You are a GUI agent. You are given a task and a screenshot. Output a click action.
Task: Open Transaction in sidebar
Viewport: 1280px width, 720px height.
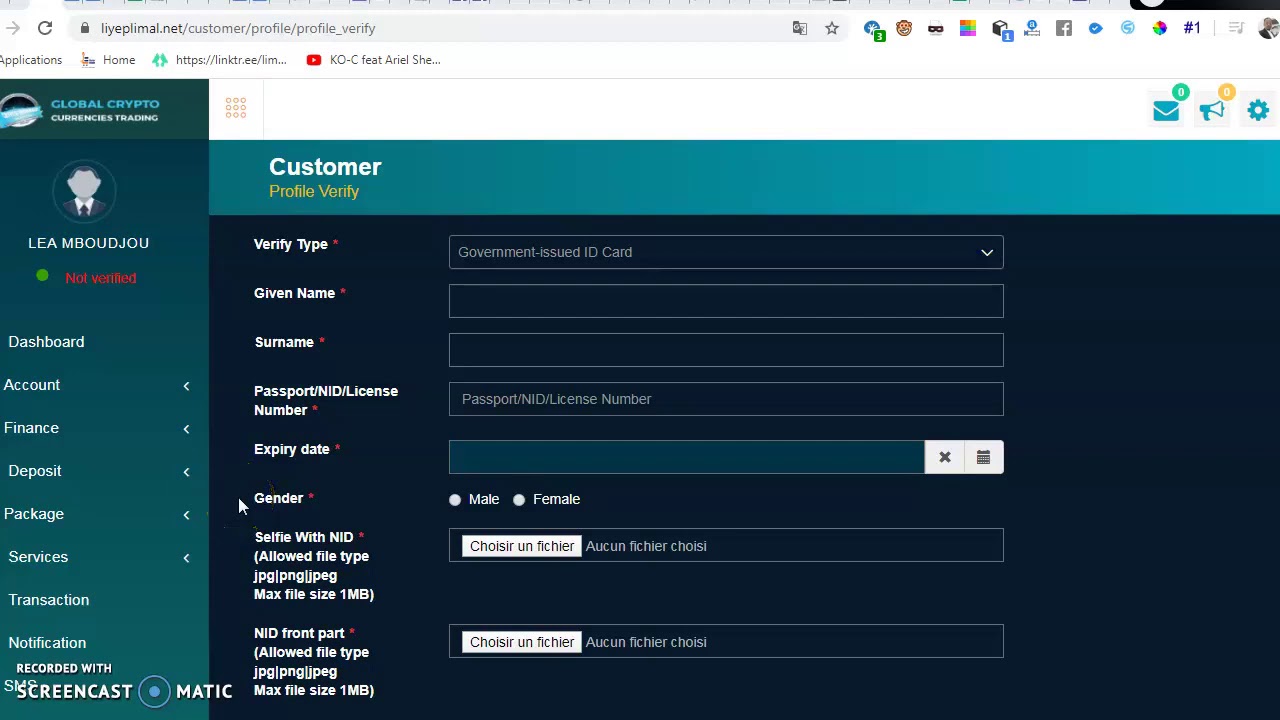[x=49, y=600]
